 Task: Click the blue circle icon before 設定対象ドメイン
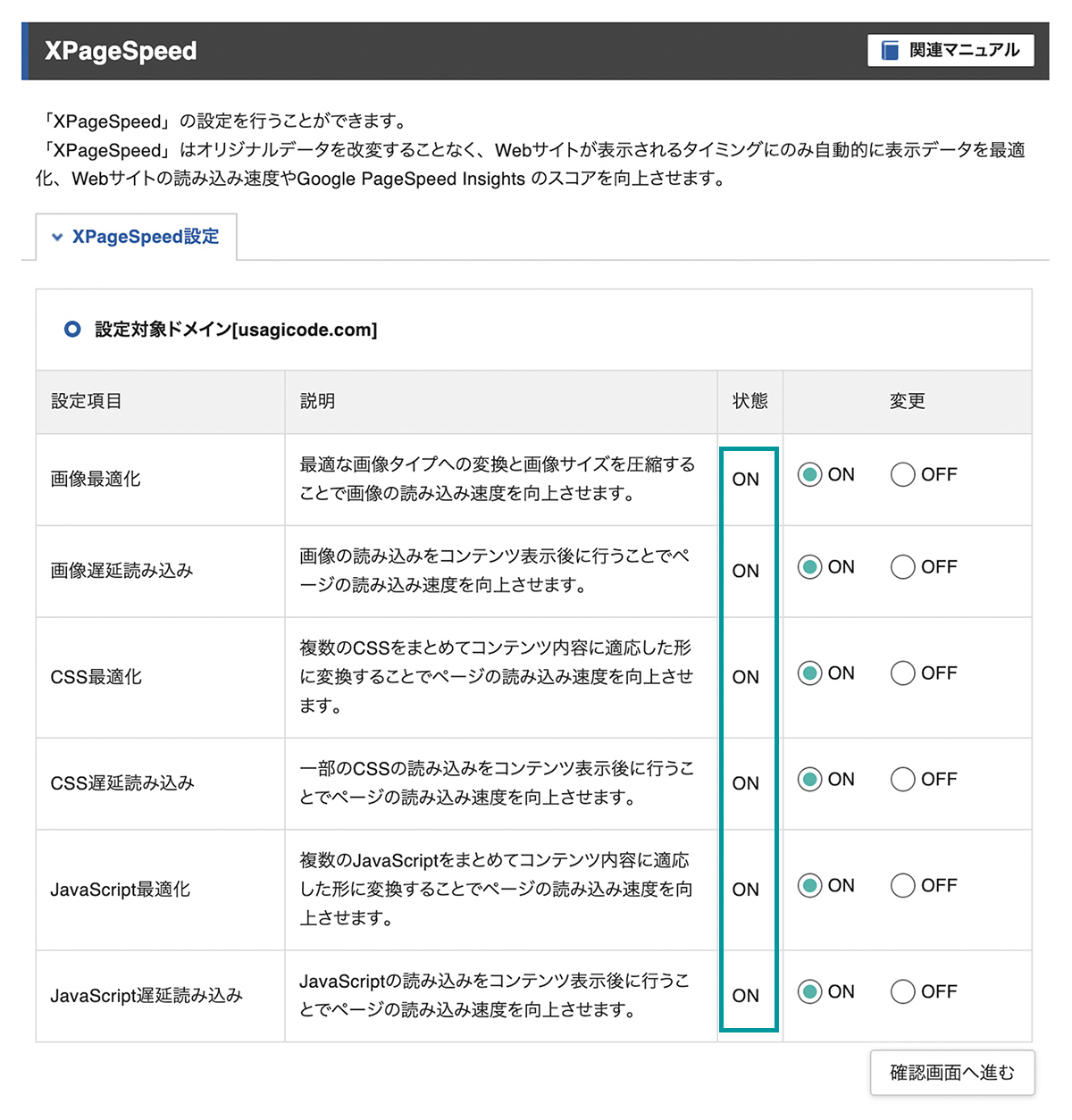point(72,330)
